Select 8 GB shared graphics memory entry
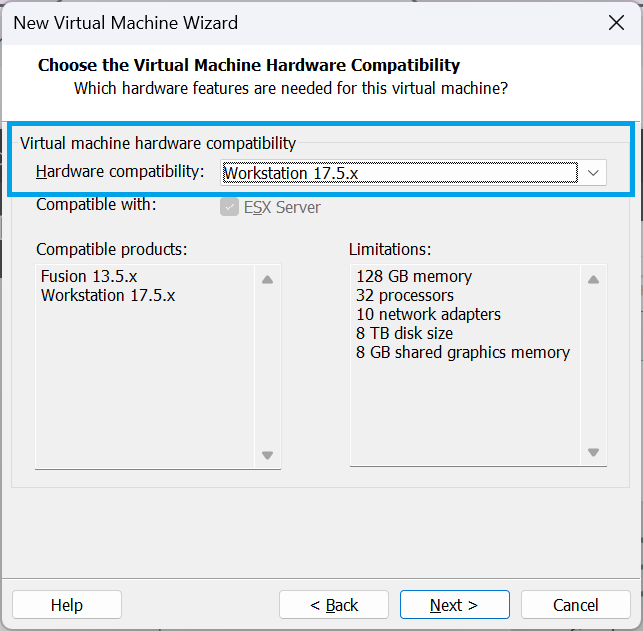Viewport: 643px width, 631px height. click(x=463, y=352)
